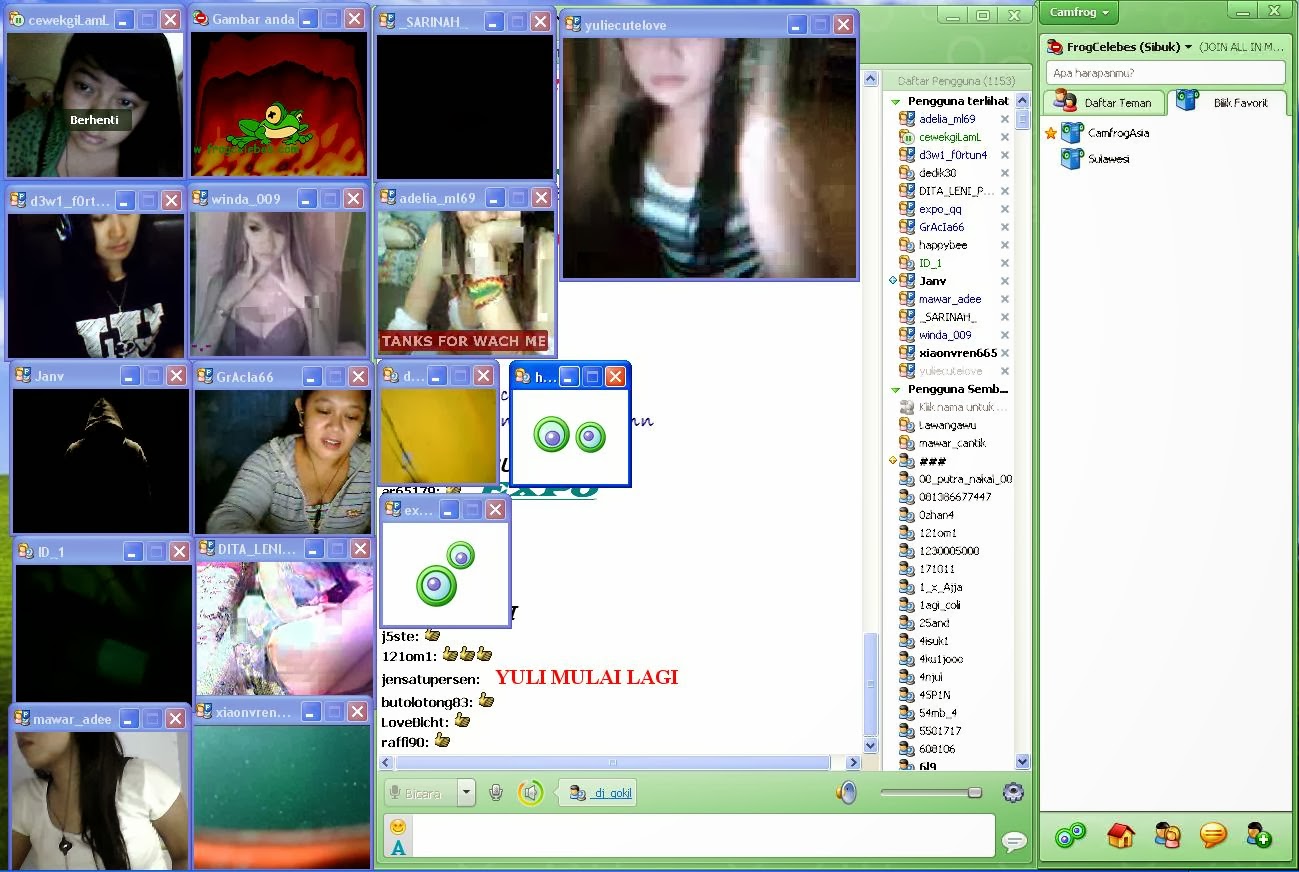Toggle the microphone icon beside Bicara
The height and width of the screenshot is (872, 1299).
click(x=495, y=793)
